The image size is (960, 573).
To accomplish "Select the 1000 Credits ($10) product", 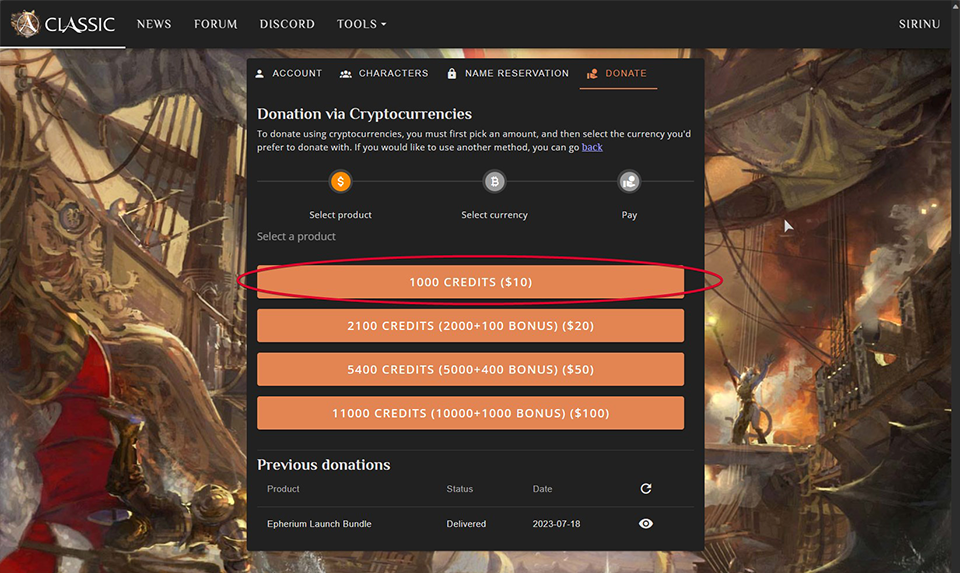I will [x=470, y=282].
